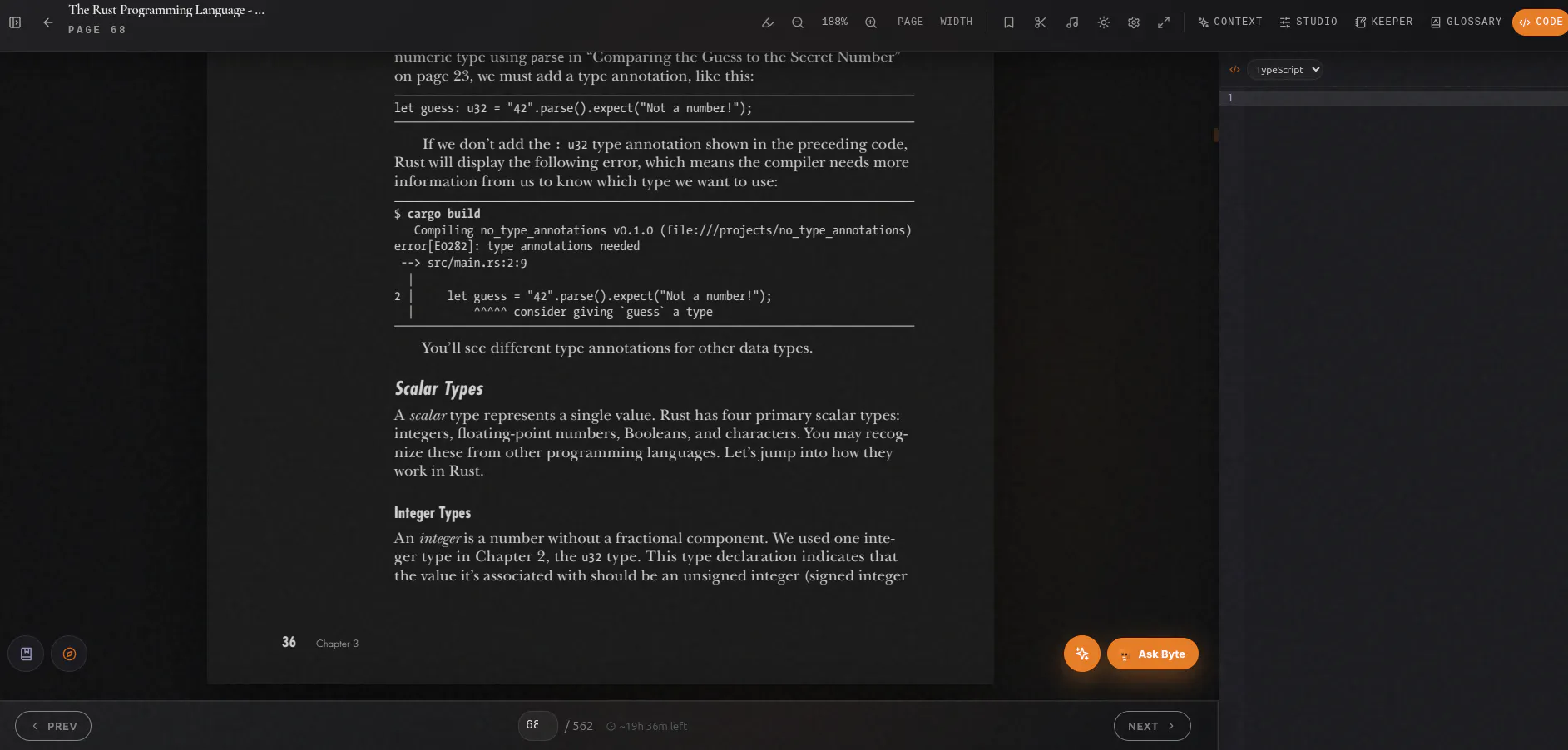Screen dimensions: 1568x750
Task: Open reader settings gear
Action: 1134,22
